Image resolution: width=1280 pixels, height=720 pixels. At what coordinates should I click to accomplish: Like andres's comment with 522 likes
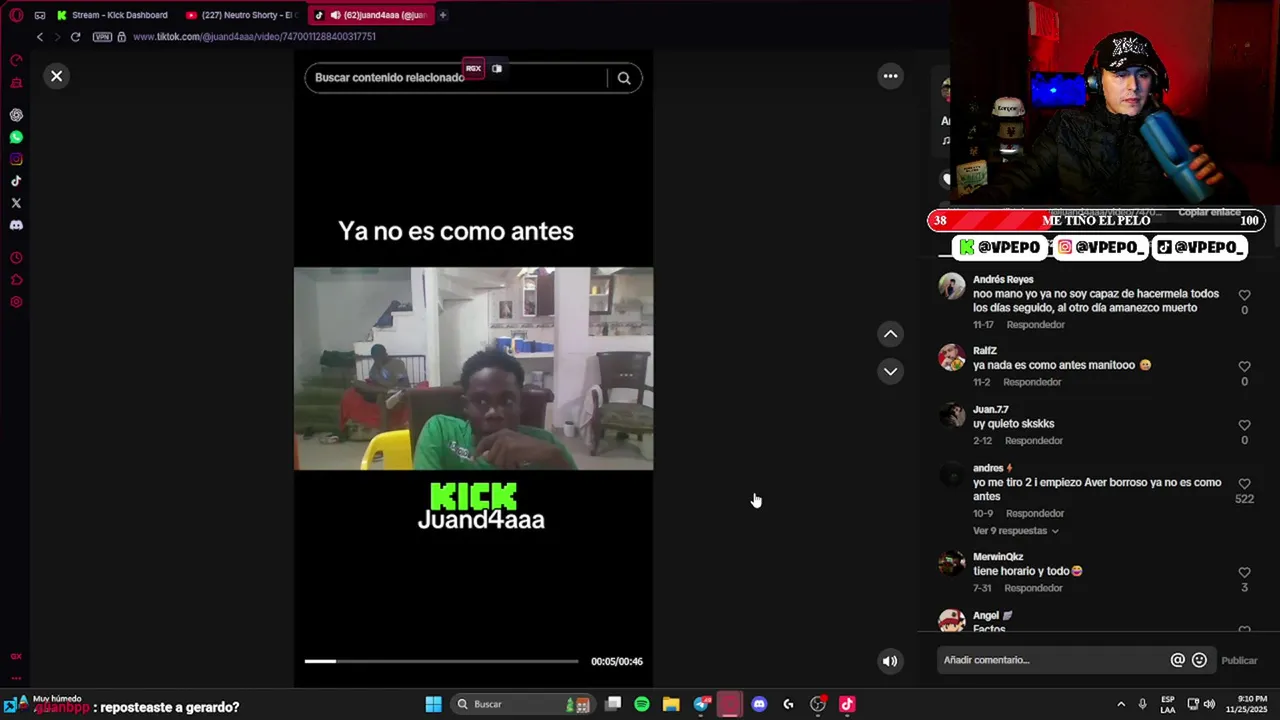[1244, 484]
